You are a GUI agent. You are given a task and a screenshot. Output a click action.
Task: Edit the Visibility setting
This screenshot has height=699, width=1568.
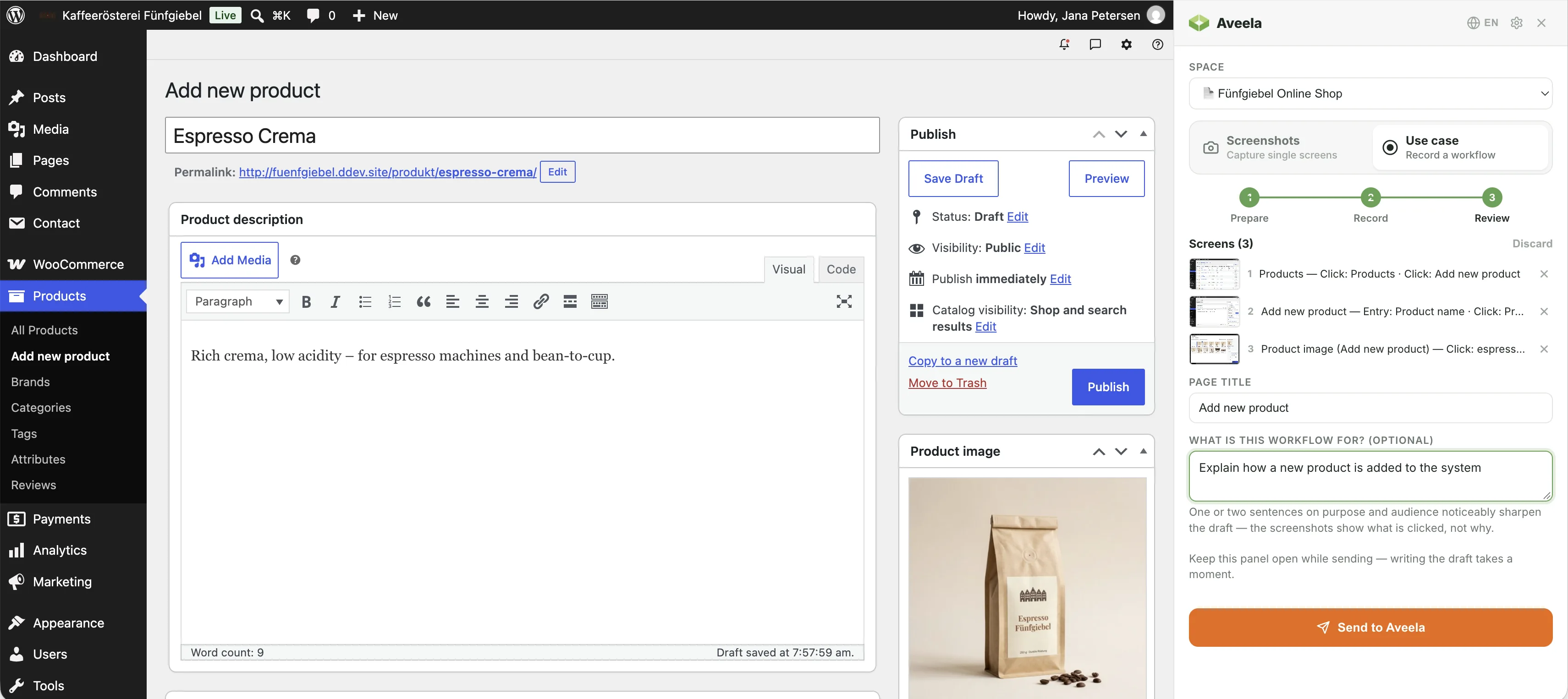tap(1034, 248)
